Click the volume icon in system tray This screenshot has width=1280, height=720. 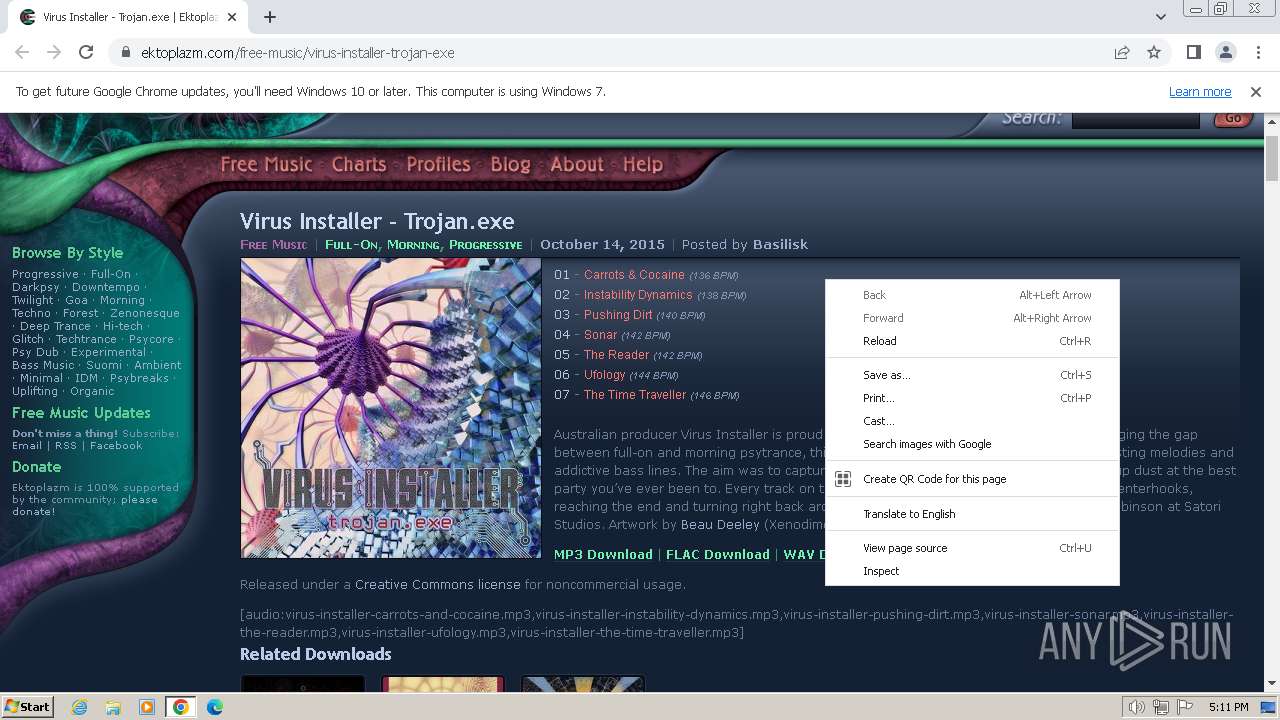[x=1136, y=707]
